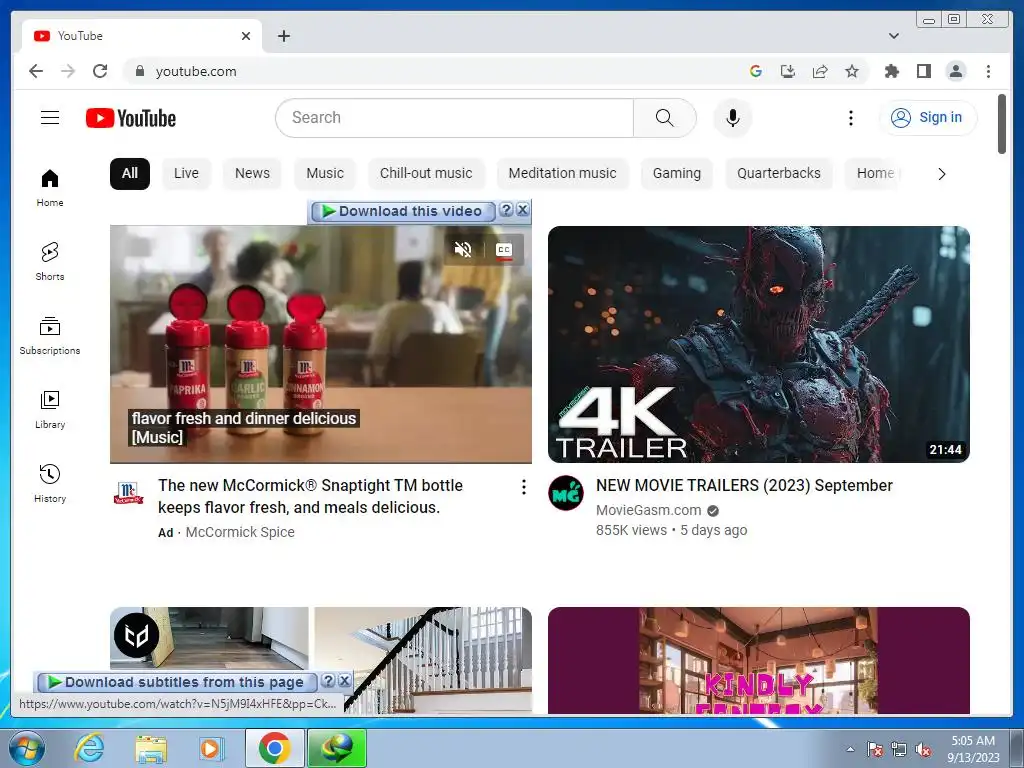Image resolution: width=1024 pixels, height=768 pixels.
Task: Select the Music filter chip
Action: (325, 174)
